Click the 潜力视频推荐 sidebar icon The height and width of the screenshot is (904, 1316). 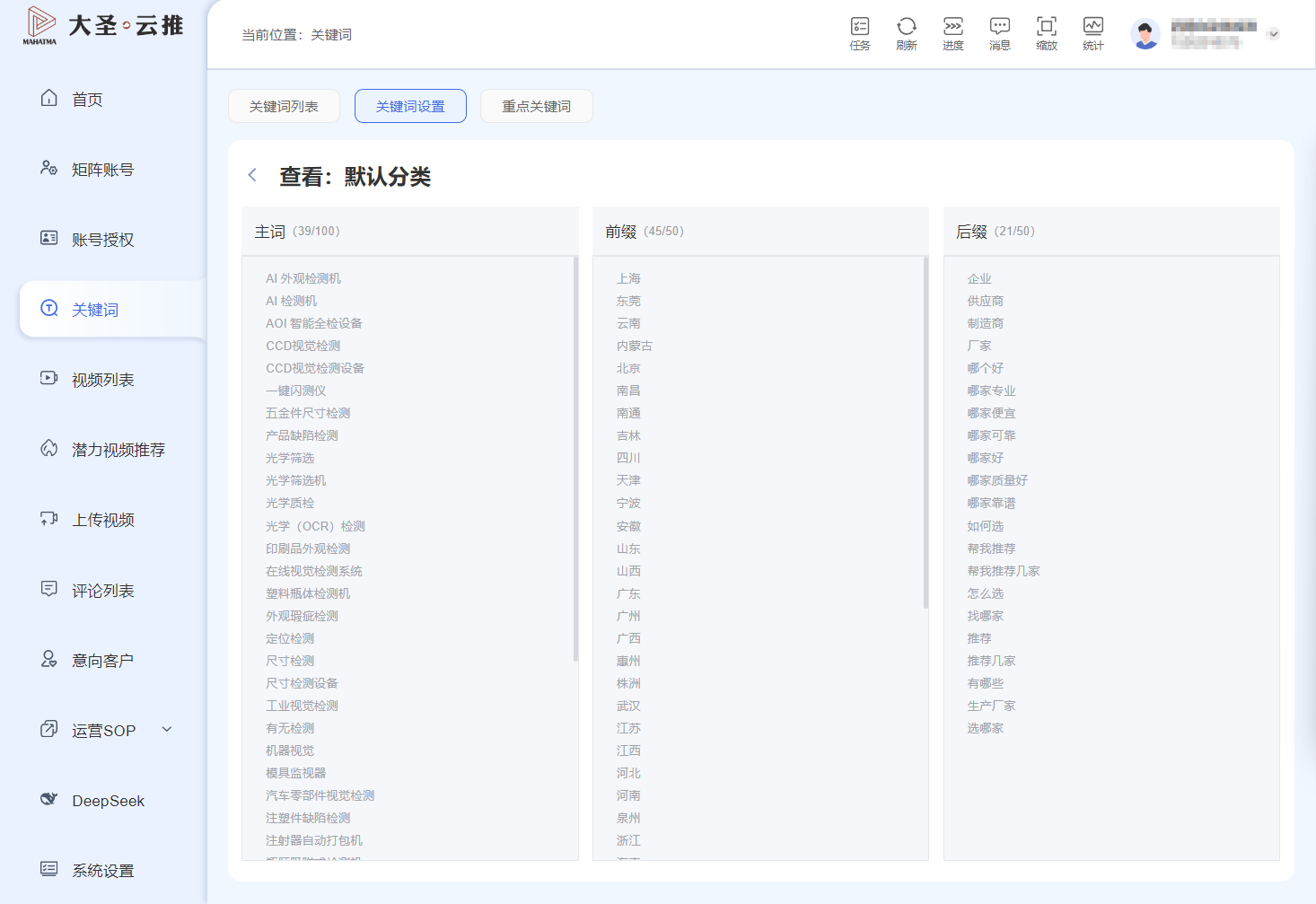pos(49,448)
